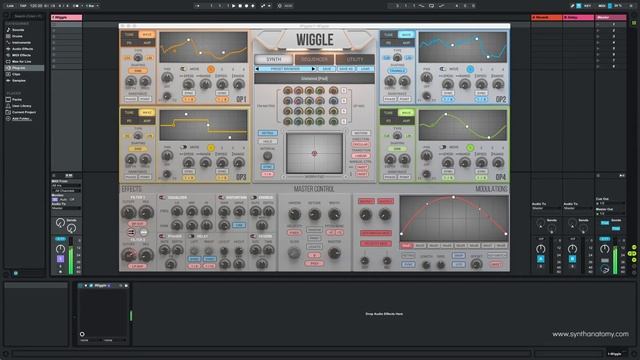Click the Save preset button in Wiggle
The width and height of the screenshot is (640, 360).
(x=327, y=69)
